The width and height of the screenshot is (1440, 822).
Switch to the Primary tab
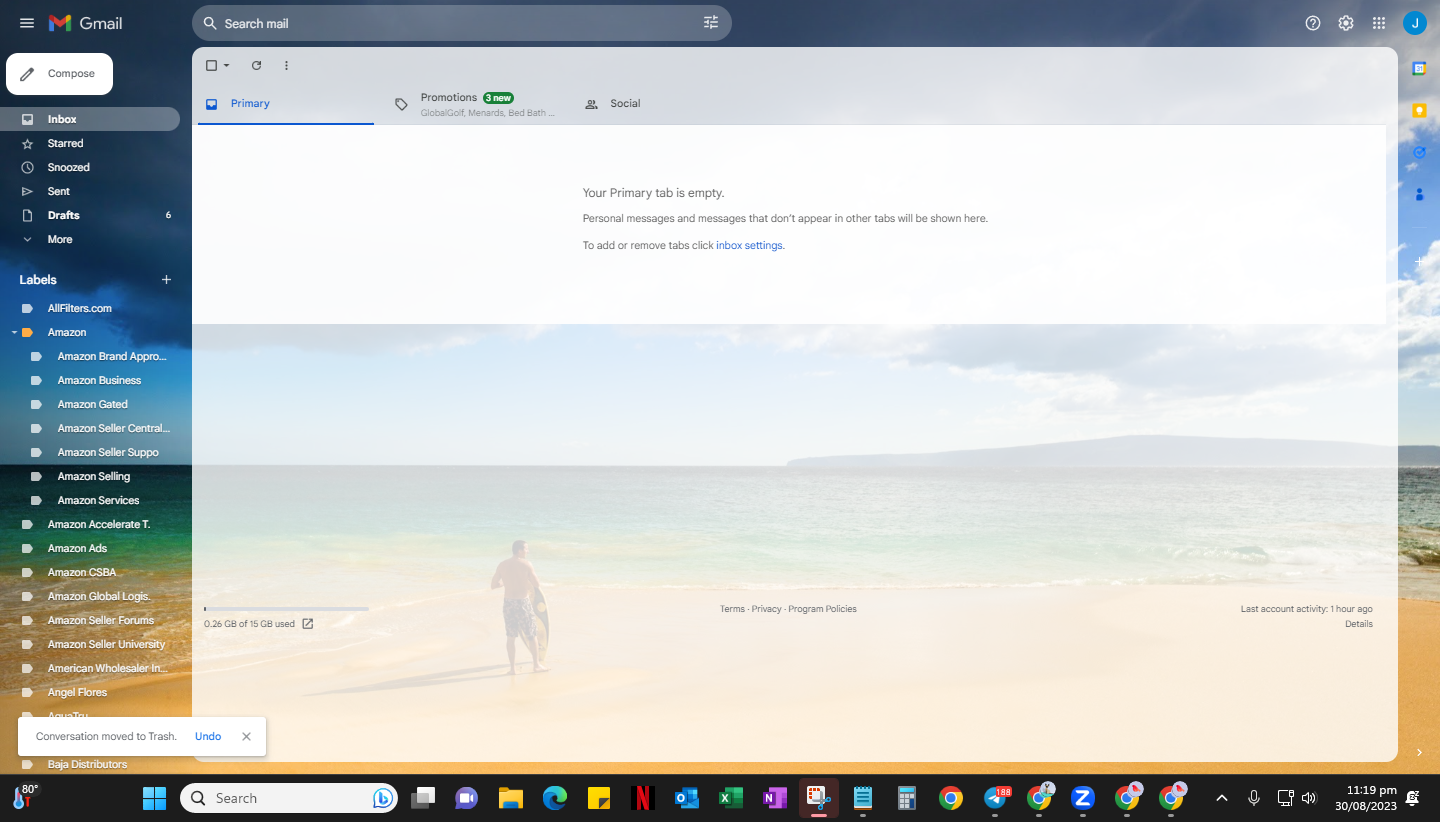click(286, 104)
